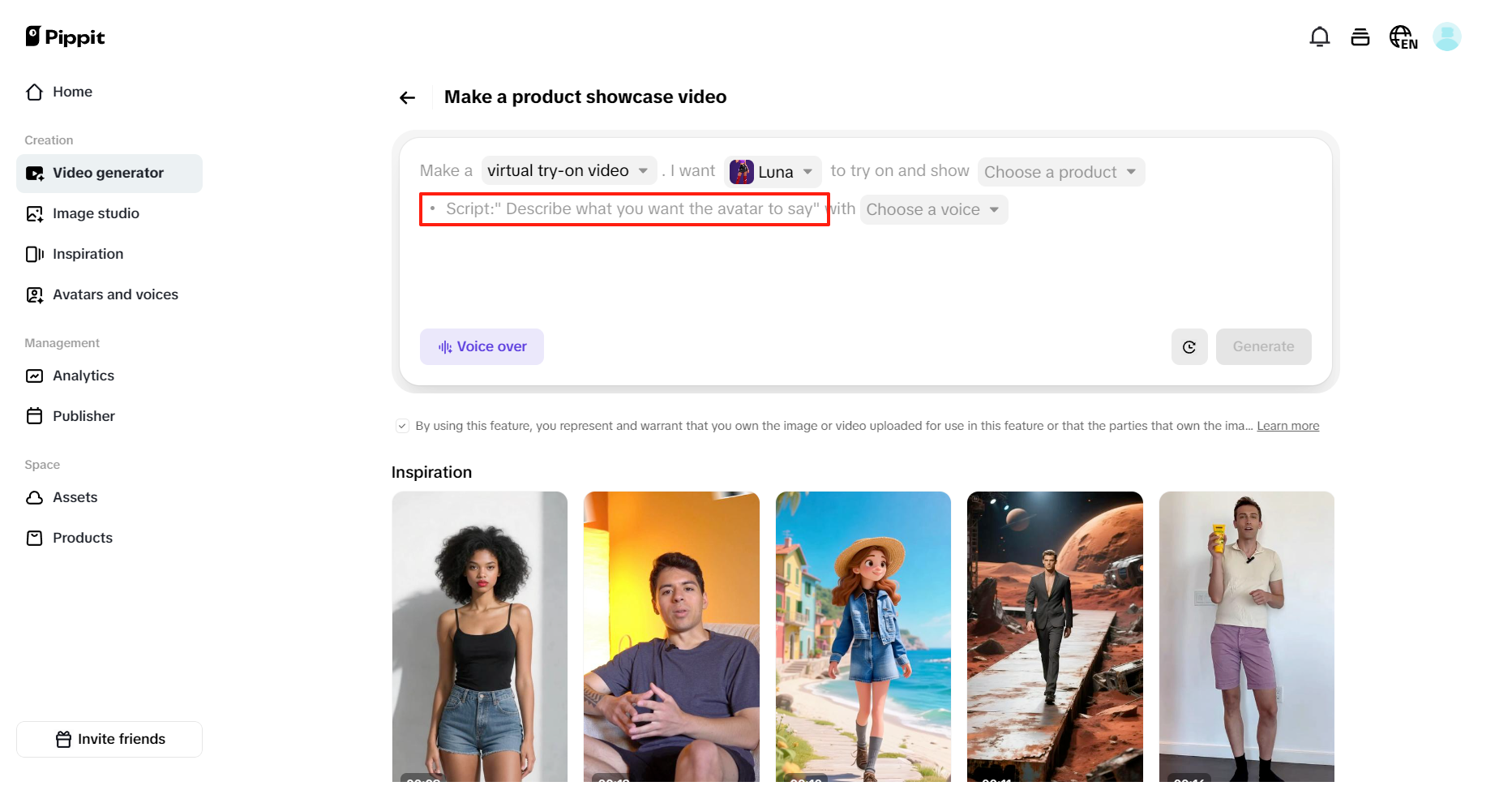This screenshot has width=1512, height=786.
Task: Open the generation history icon
Action: [x=1189, y=346]
